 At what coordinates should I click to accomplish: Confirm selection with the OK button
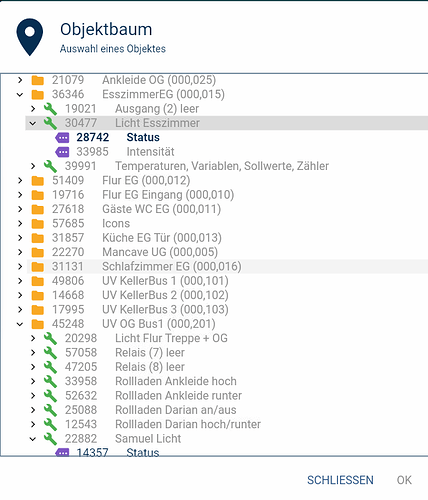coord(404,480)
